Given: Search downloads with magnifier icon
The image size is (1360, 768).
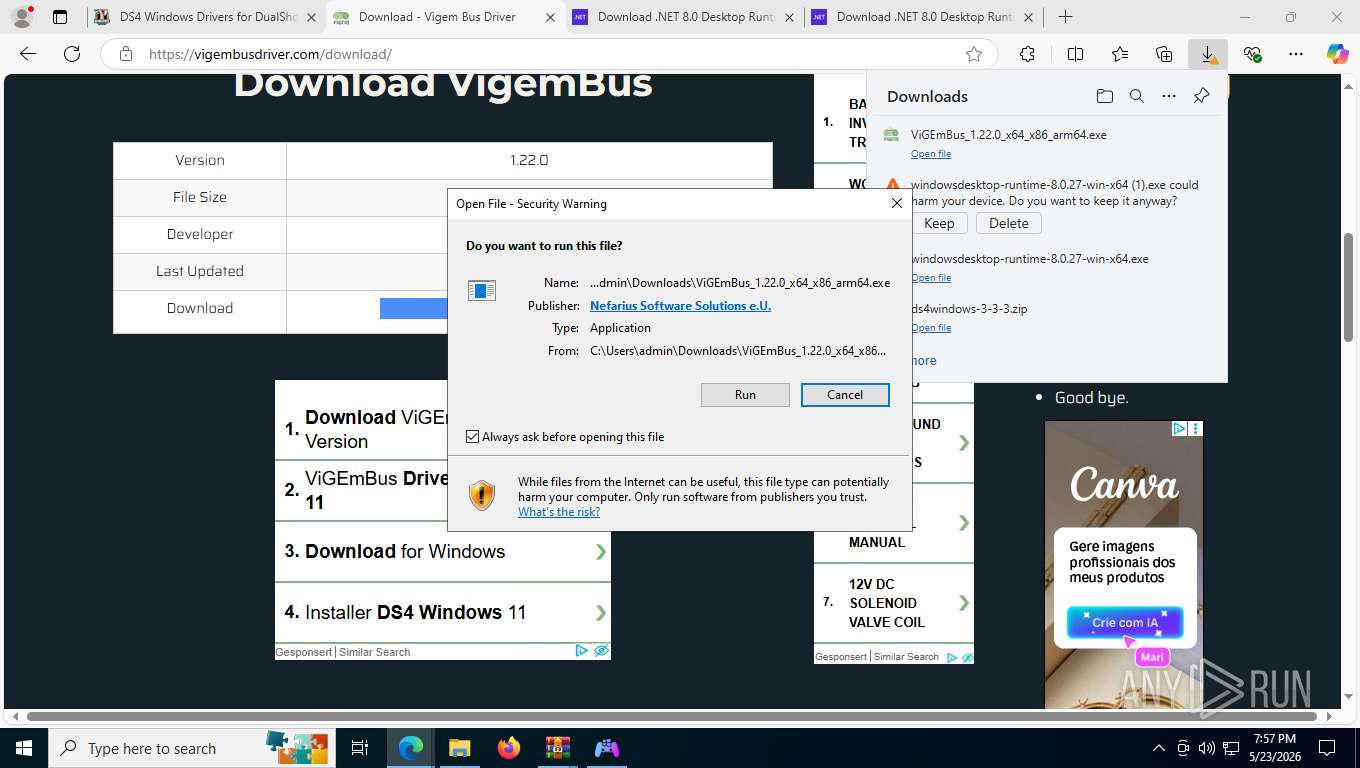Looking at the screenshot, I should [1136, 96].
